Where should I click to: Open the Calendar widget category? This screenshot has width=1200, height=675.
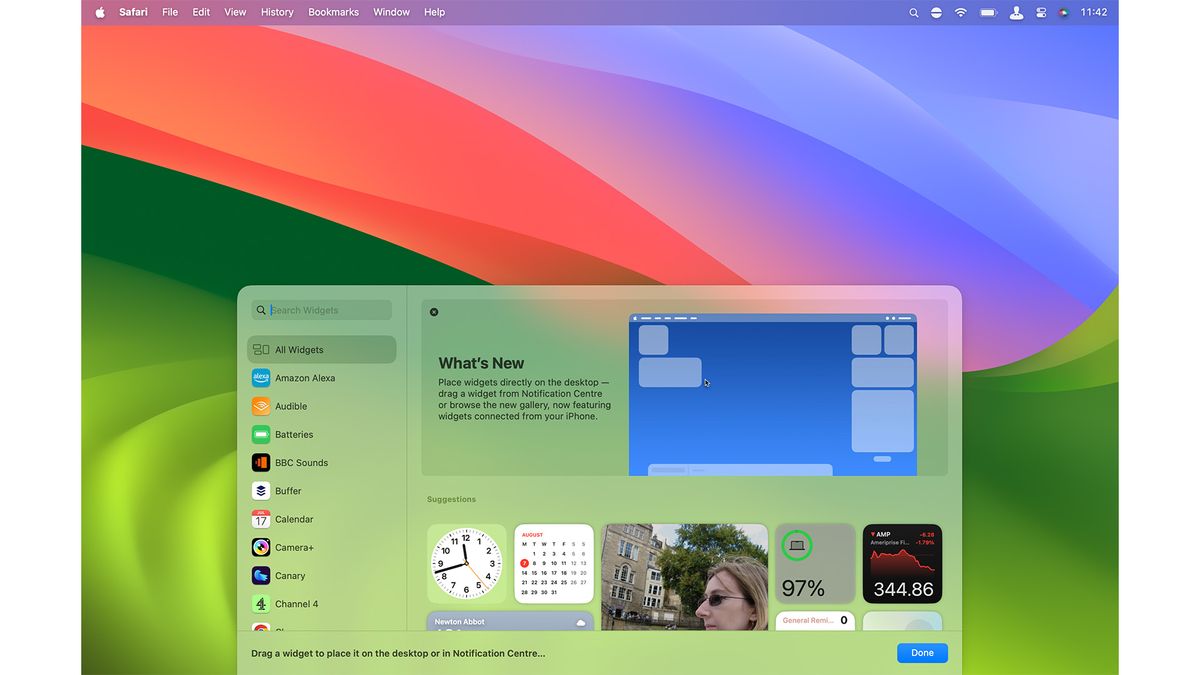pyautogui.click(x=295, y=519)
